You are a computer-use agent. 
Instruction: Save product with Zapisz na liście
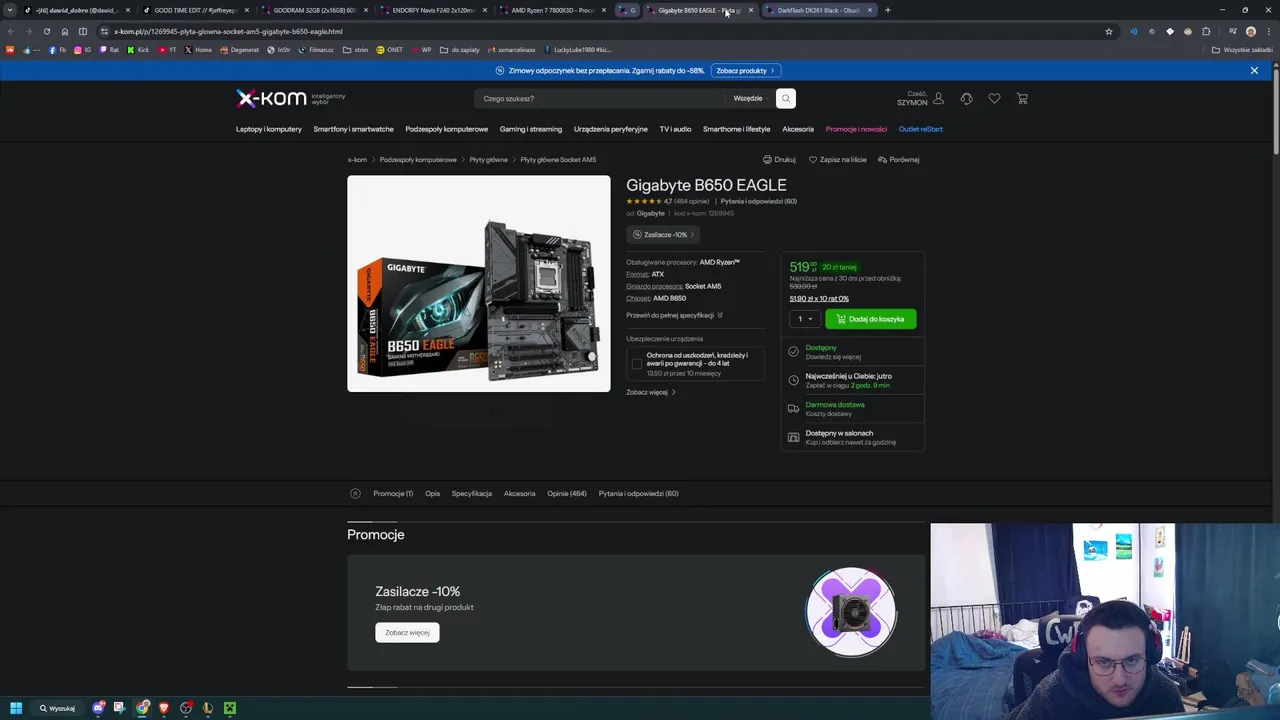pos(838,159)
